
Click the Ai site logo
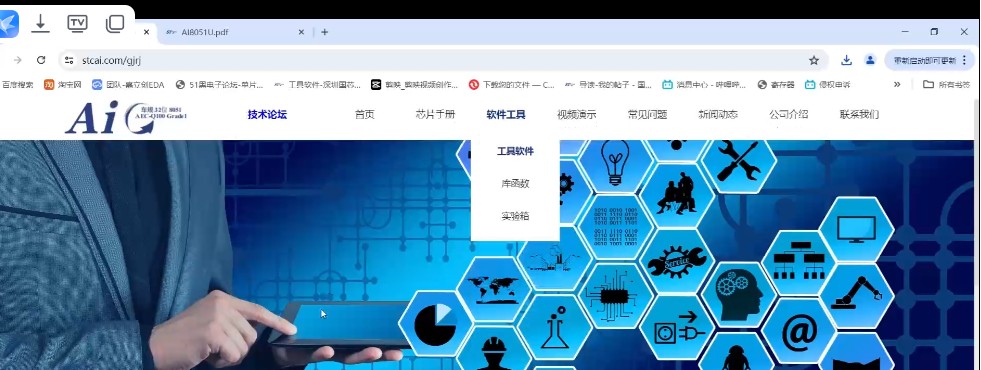[126, 117]
